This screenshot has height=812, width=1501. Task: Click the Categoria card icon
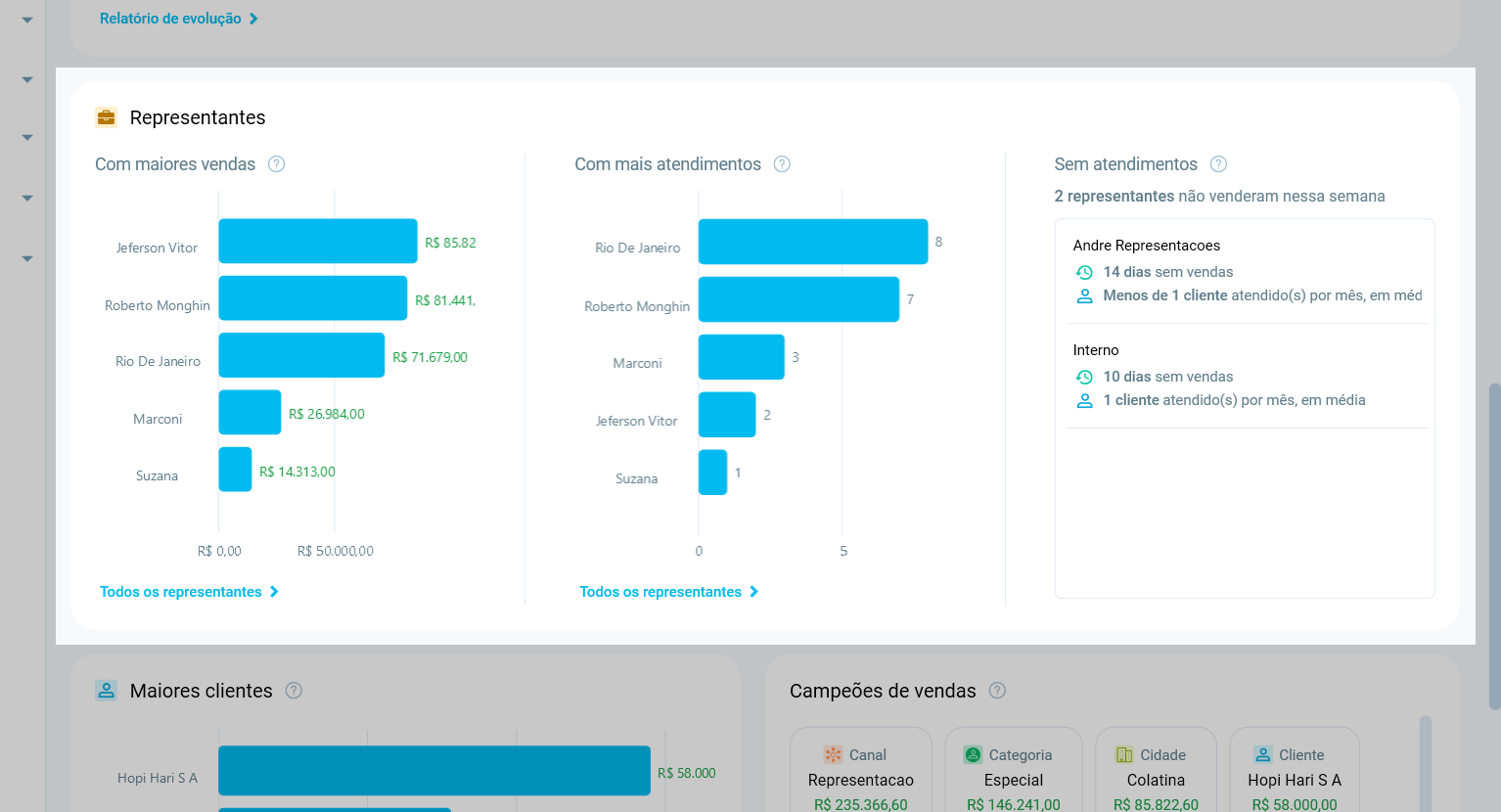[x=973, y=754]
